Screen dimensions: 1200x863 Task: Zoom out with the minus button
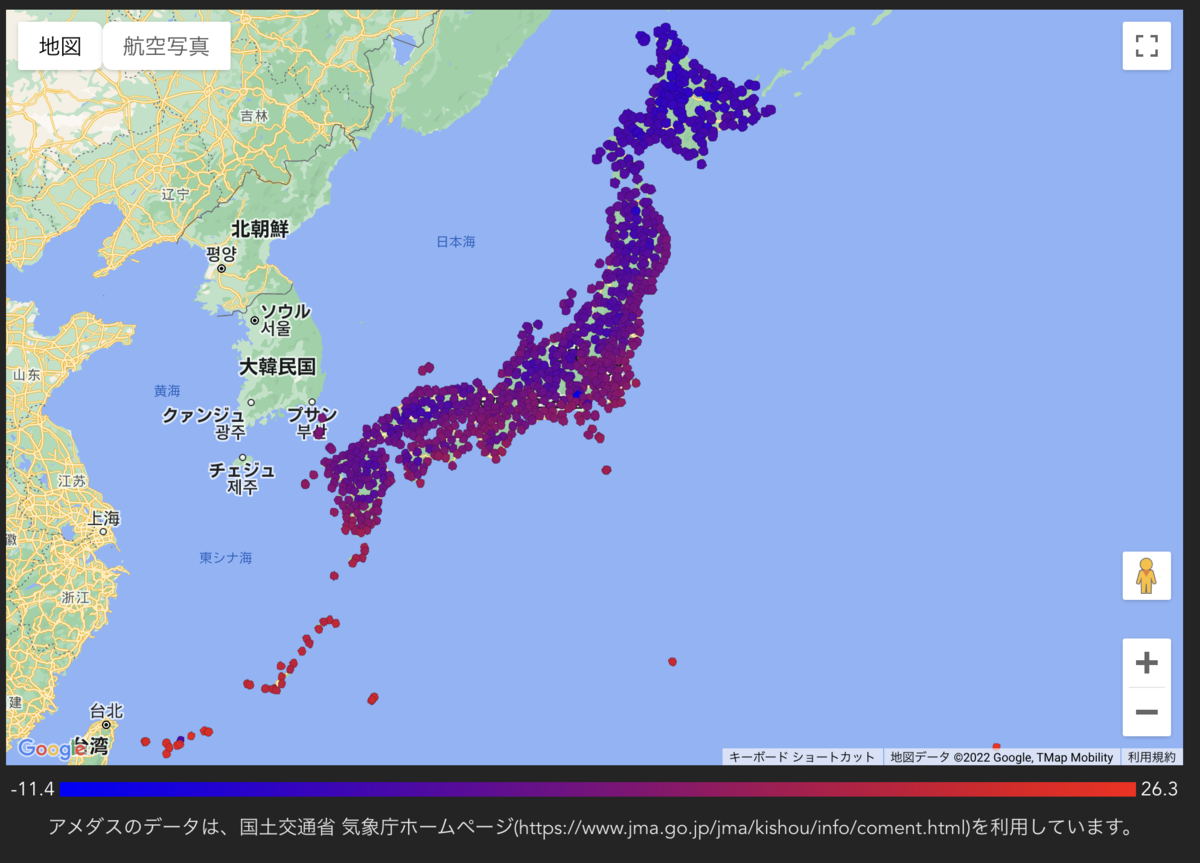pos(1146,712)
